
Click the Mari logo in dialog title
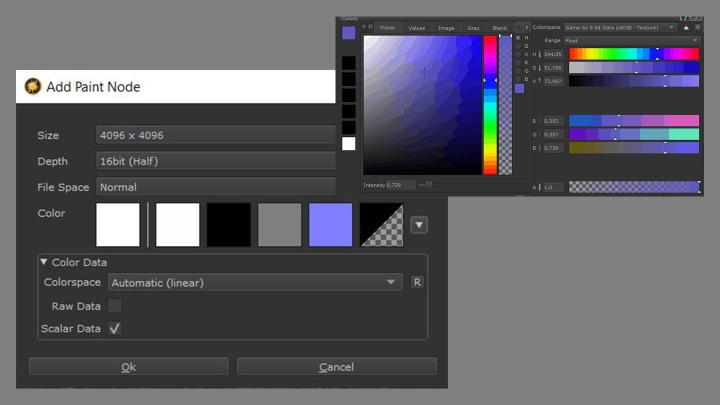[x=33, y=87]
